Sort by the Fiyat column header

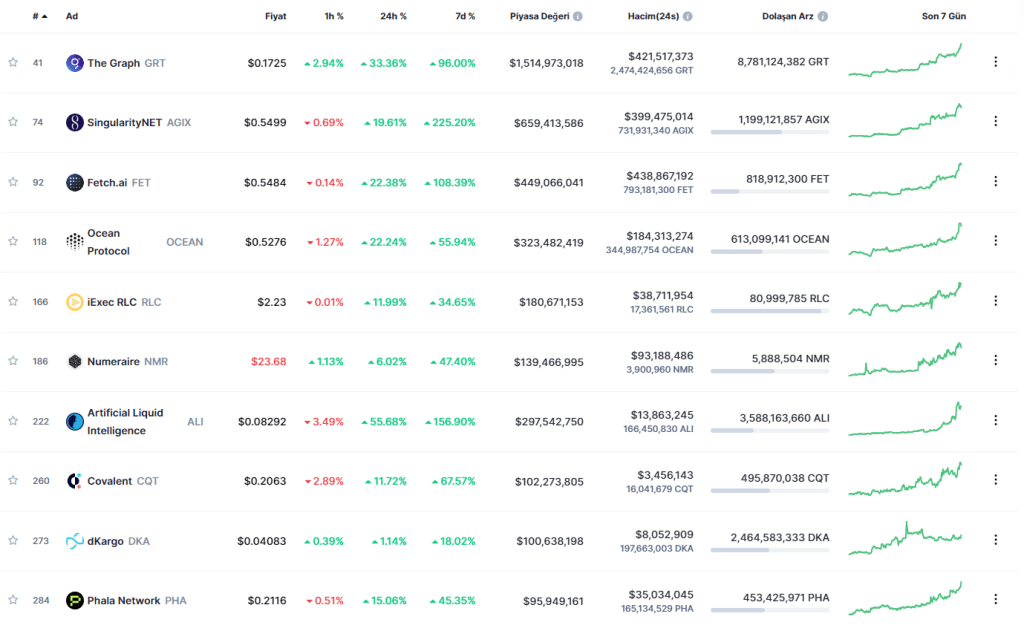(276, 16)
